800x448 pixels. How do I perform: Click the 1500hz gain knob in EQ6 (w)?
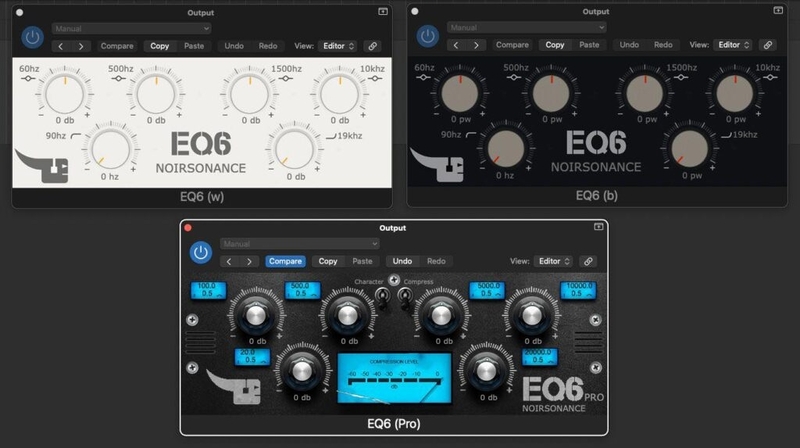point(249,94)
